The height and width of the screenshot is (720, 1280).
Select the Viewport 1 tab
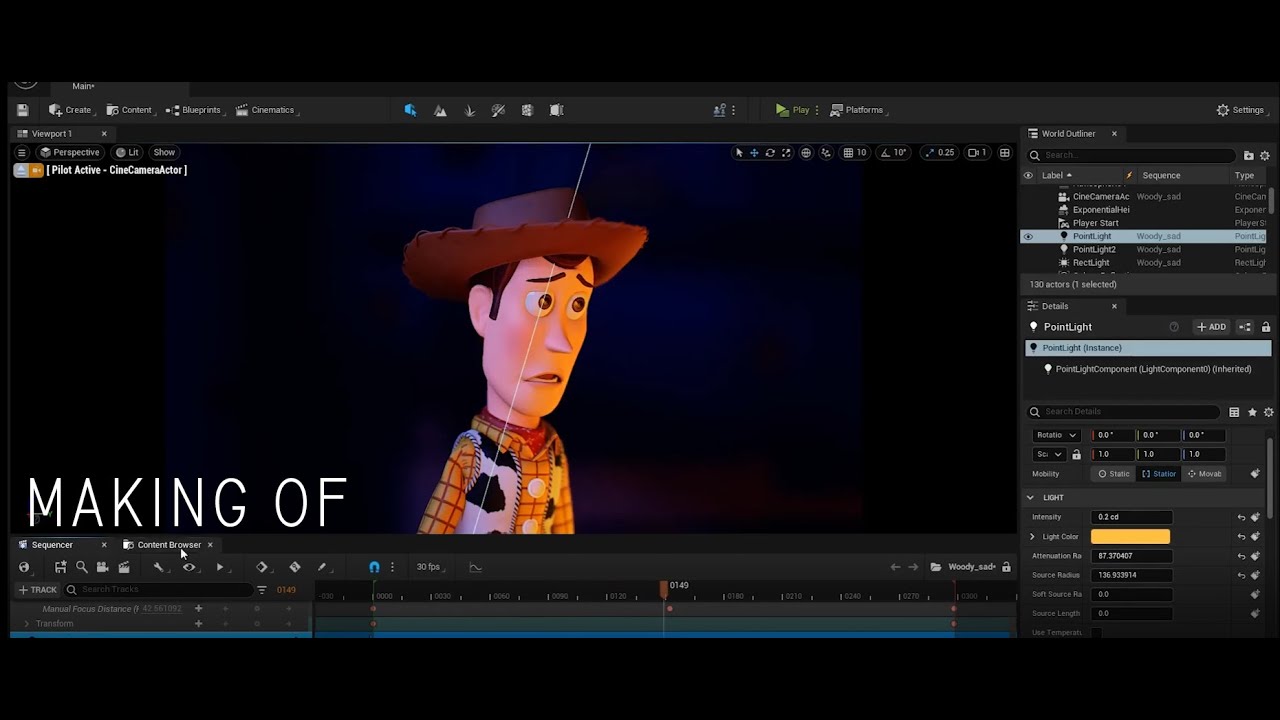52,133
